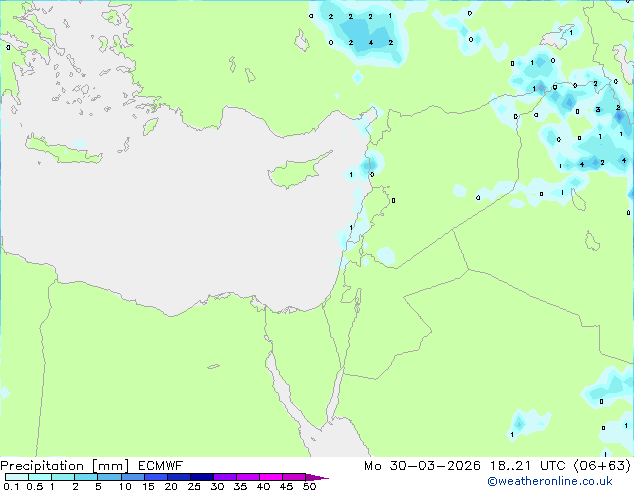Pick the 35–40 mm violet legend box
Image resolution: width=634 pixels, height=490 pixels.
pyautogui.click(x=247, y=477)
